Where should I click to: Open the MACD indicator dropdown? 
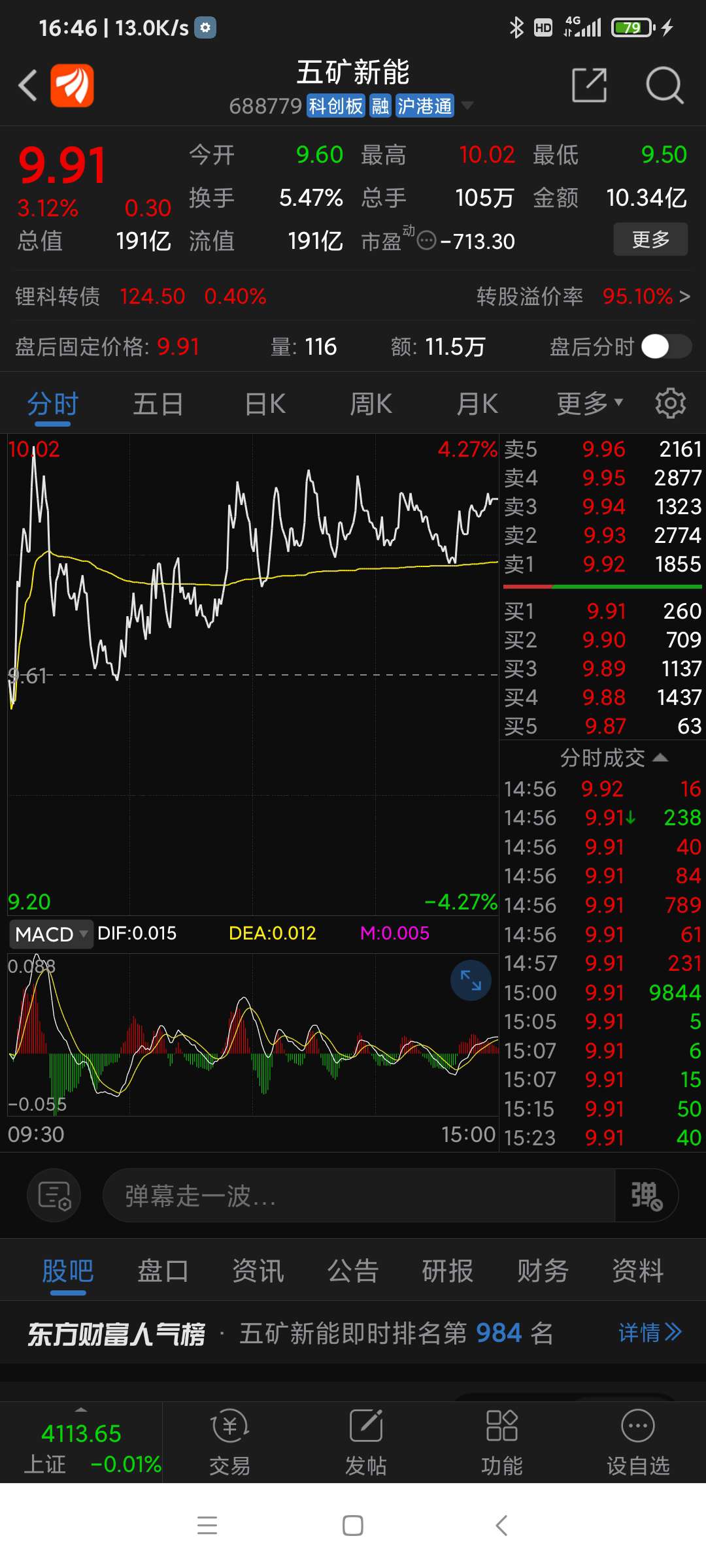[51, 934]
